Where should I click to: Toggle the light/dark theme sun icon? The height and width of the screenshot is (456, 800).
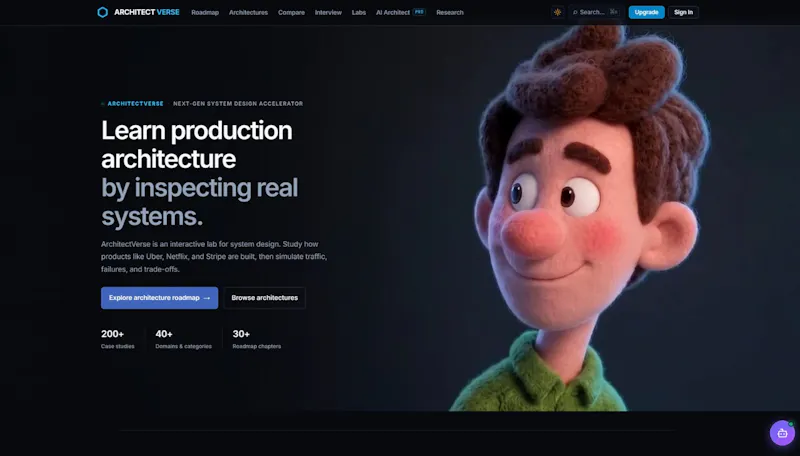pyautogui.click(x=558, y=12)
